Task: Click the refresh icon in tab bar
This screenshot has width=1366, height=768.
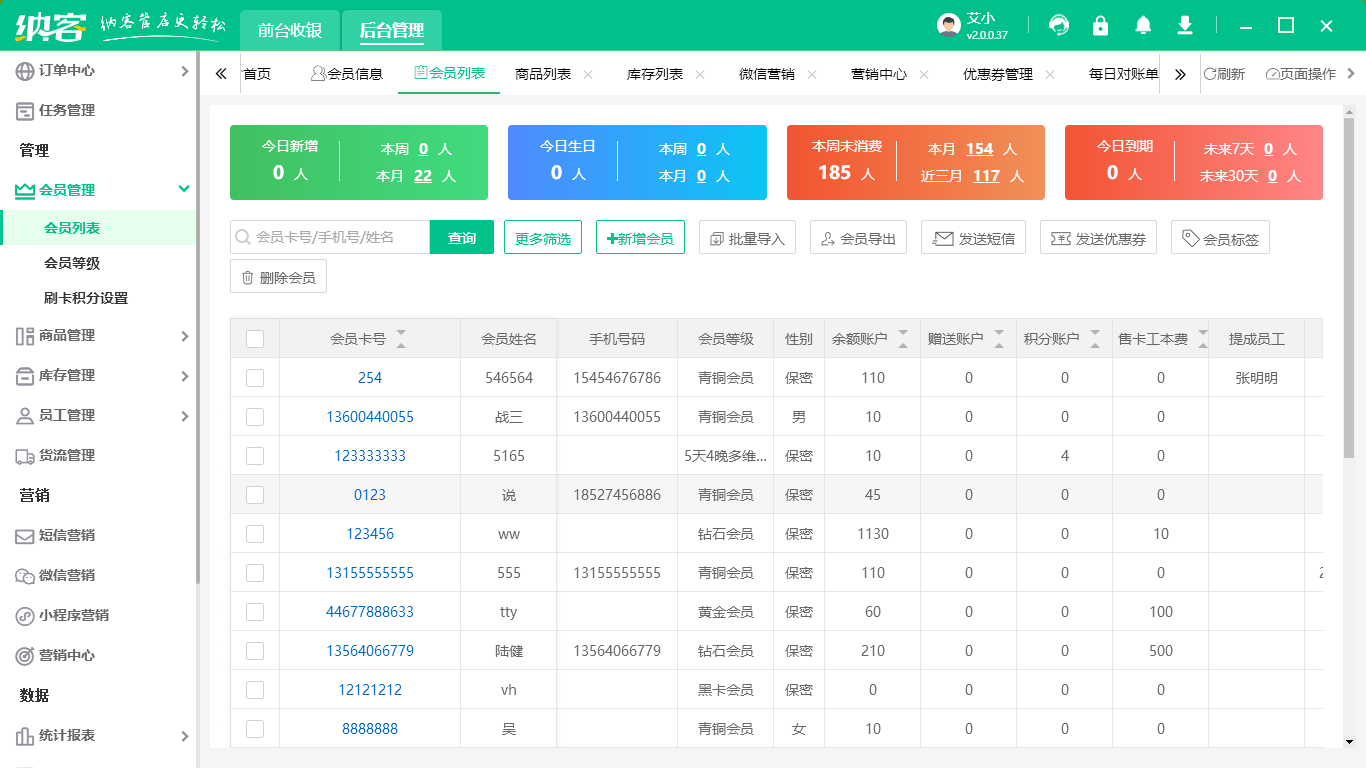Action: pos(1210,74)
